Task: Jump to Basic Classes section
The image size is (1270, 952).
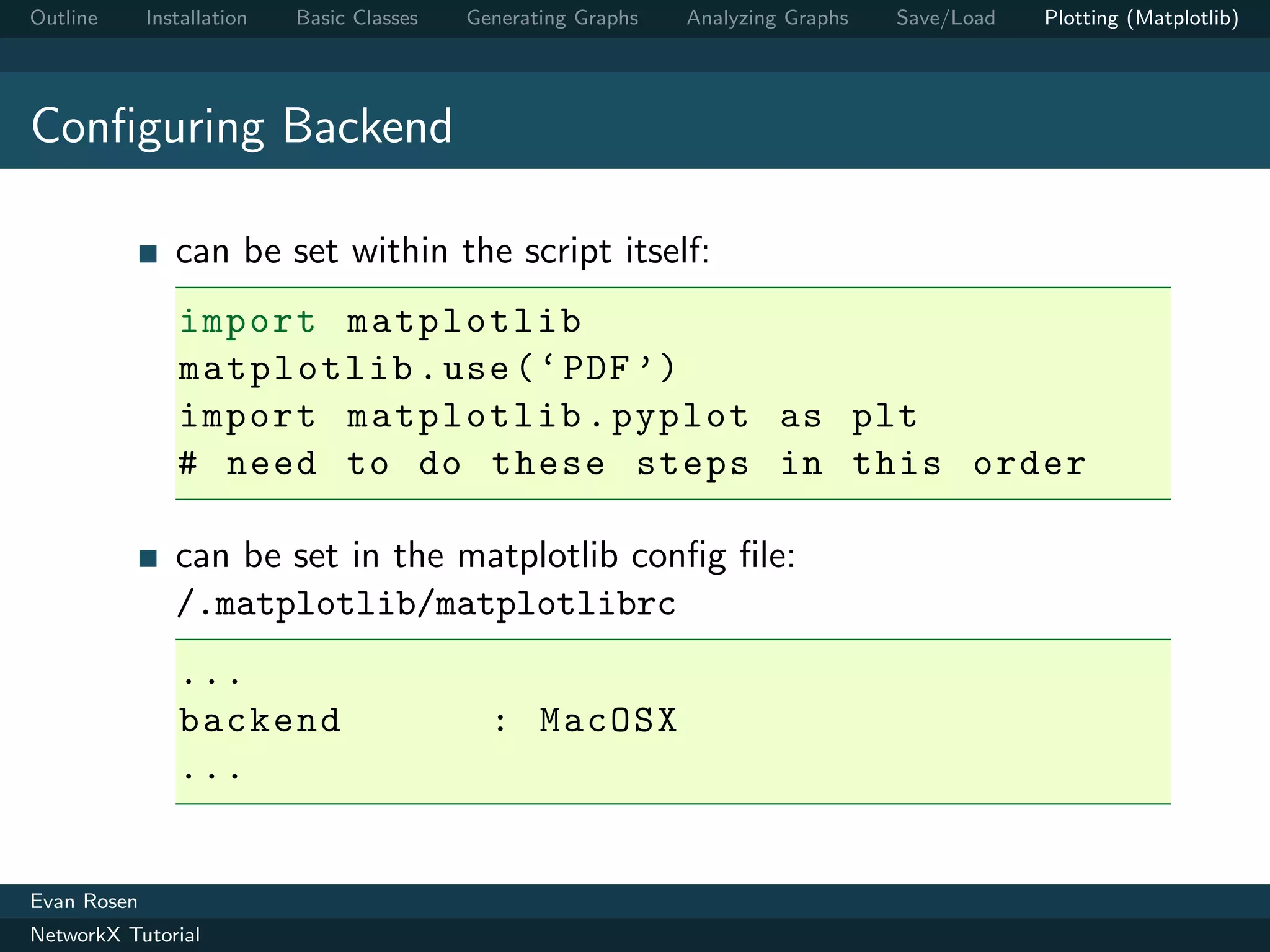Action: point(357,18)
